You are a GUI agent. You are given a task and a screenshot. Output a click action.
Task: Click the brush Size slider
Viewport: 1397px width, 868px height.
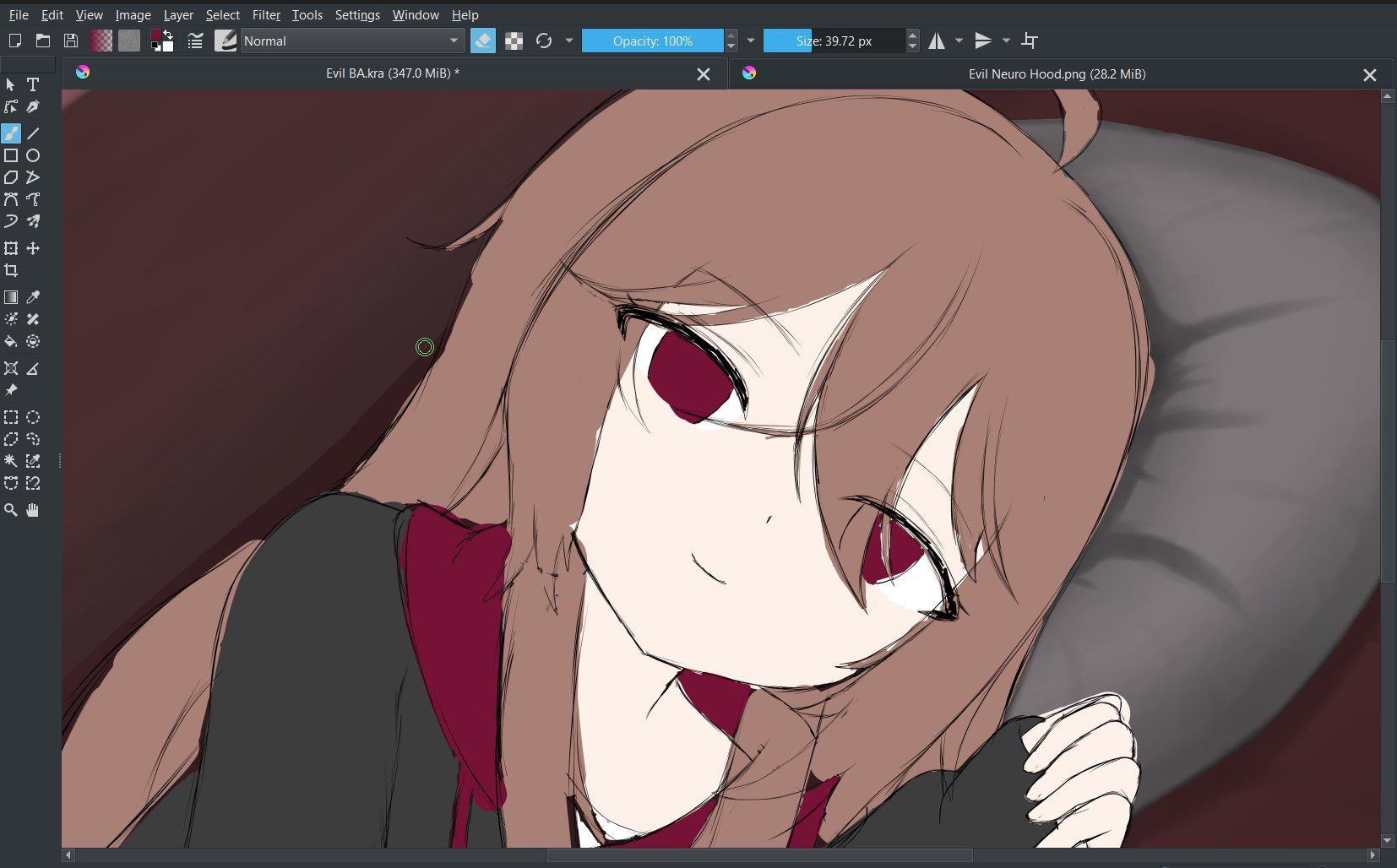(834, 41)
